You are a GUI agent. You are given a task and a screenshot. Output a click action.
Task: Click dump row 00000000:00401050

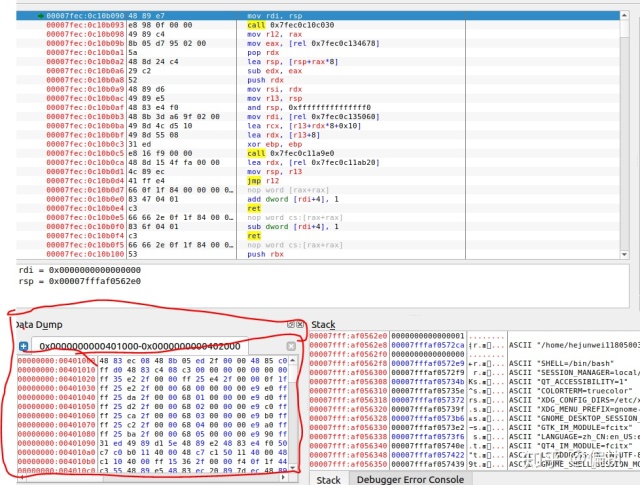tap(152, 407)
